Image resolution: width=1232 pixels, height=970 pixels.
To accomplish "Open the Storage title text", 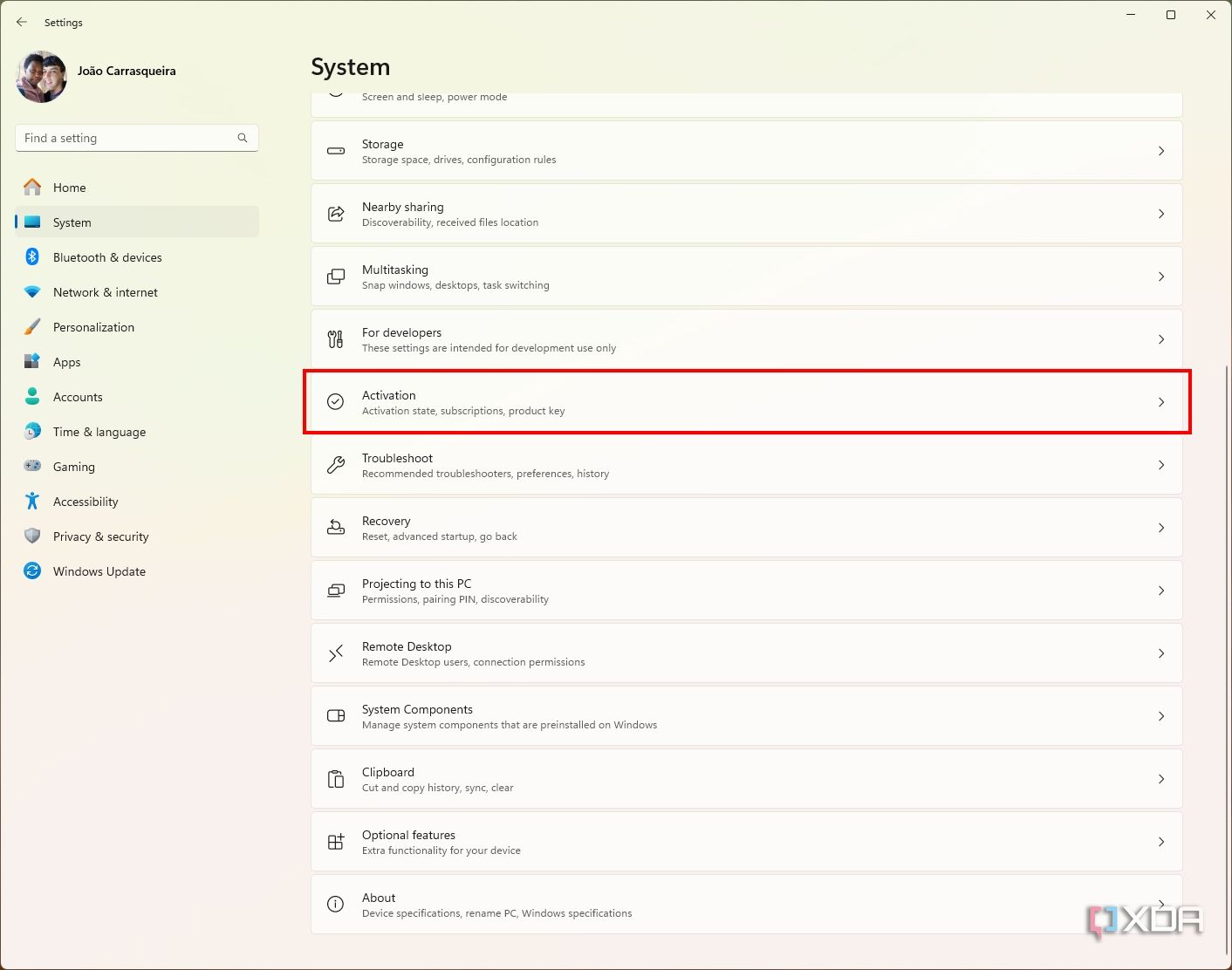I will pyautogui.click(x=383, y=144).
